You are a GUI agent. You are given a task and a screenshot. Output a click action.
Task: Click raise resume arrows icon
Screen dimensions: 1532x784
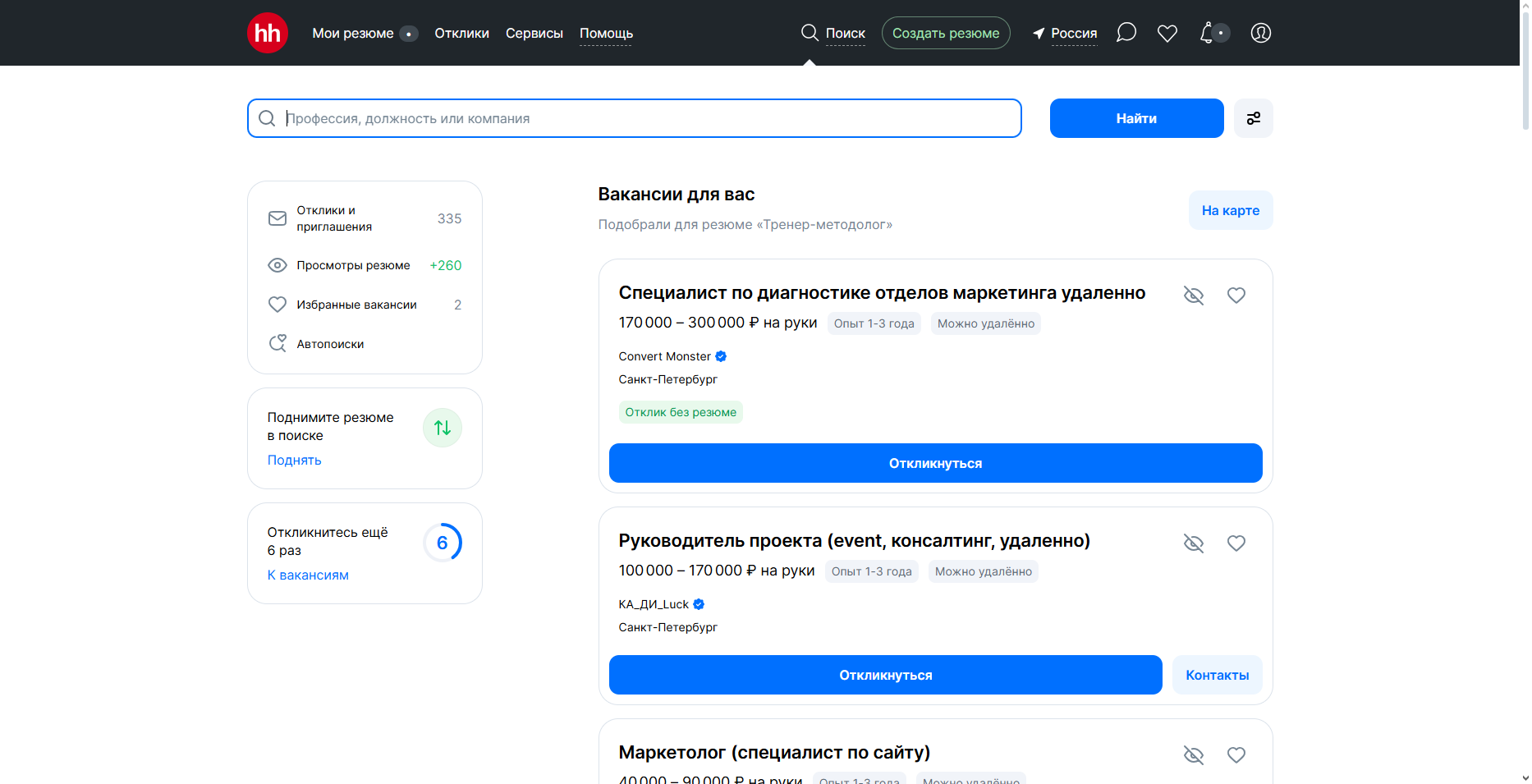point(442,428)
